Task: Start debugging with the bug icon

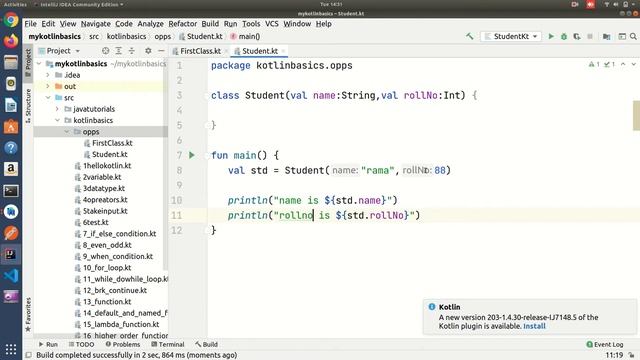Action: click(x=564, y=36)
